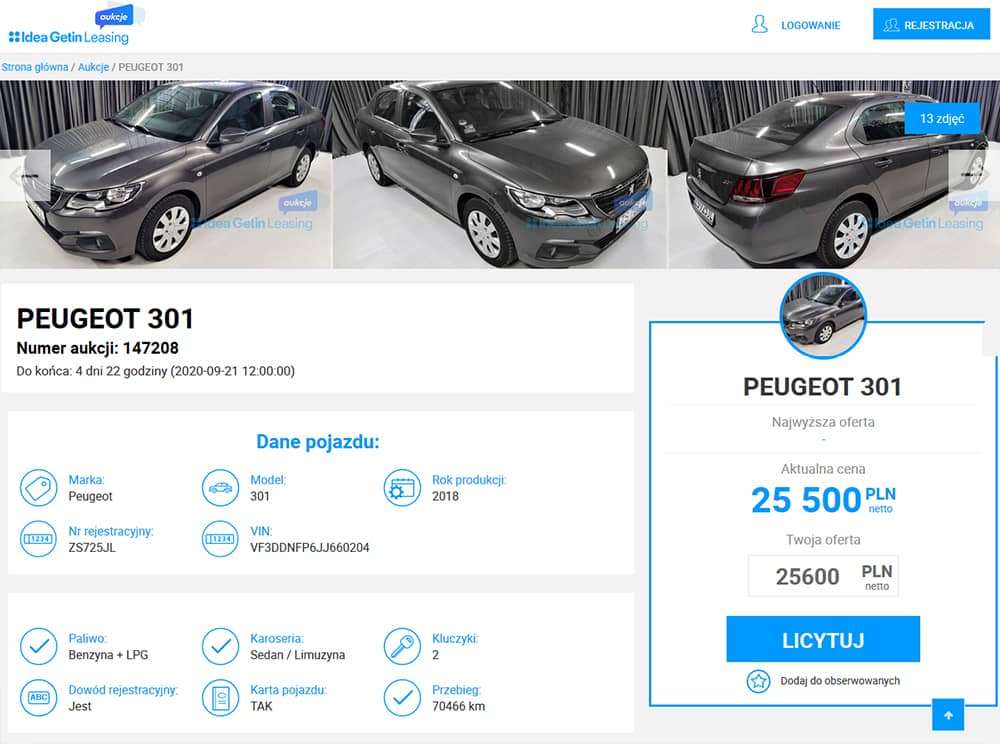
Task: Go to Strona główna breadcrumb
Action: click(x=34, y=67)
